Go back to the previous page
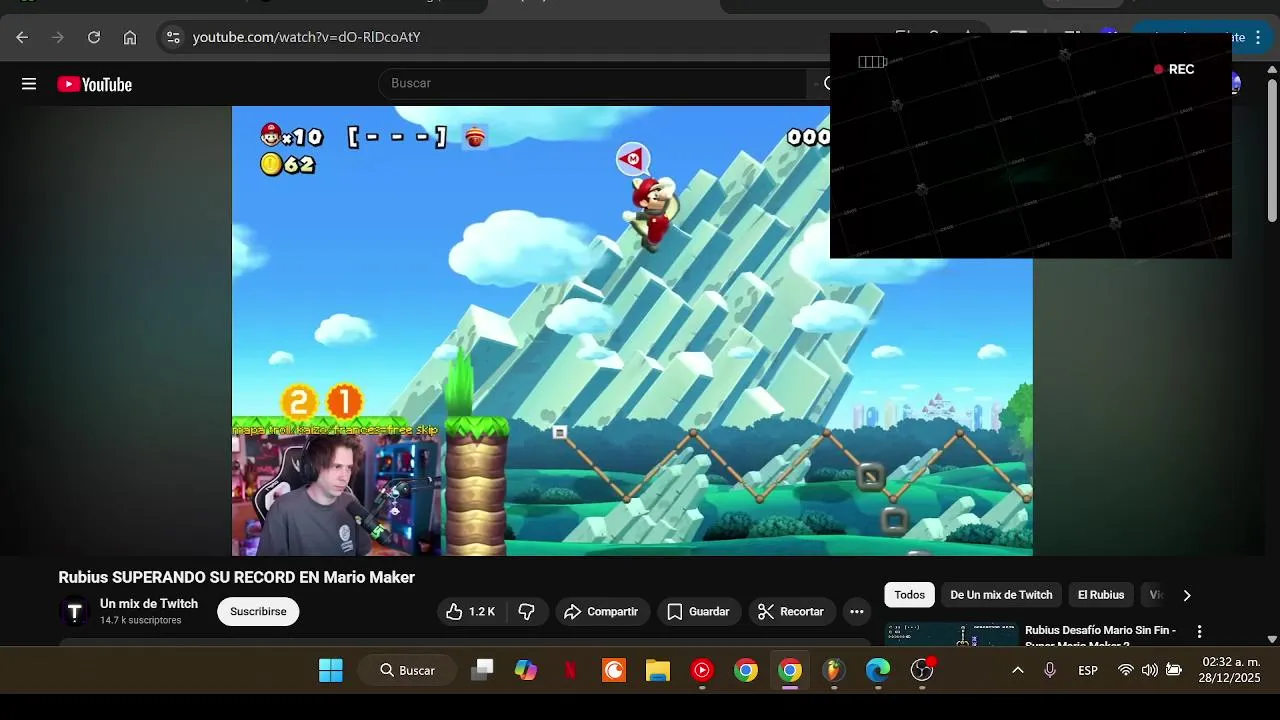 point(22,37)
